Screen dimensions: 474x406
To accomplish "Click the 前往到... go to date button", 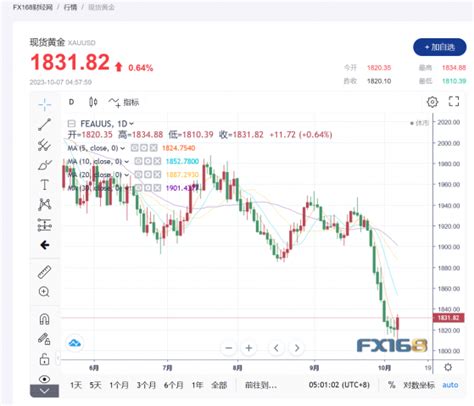I will (261, 385).
